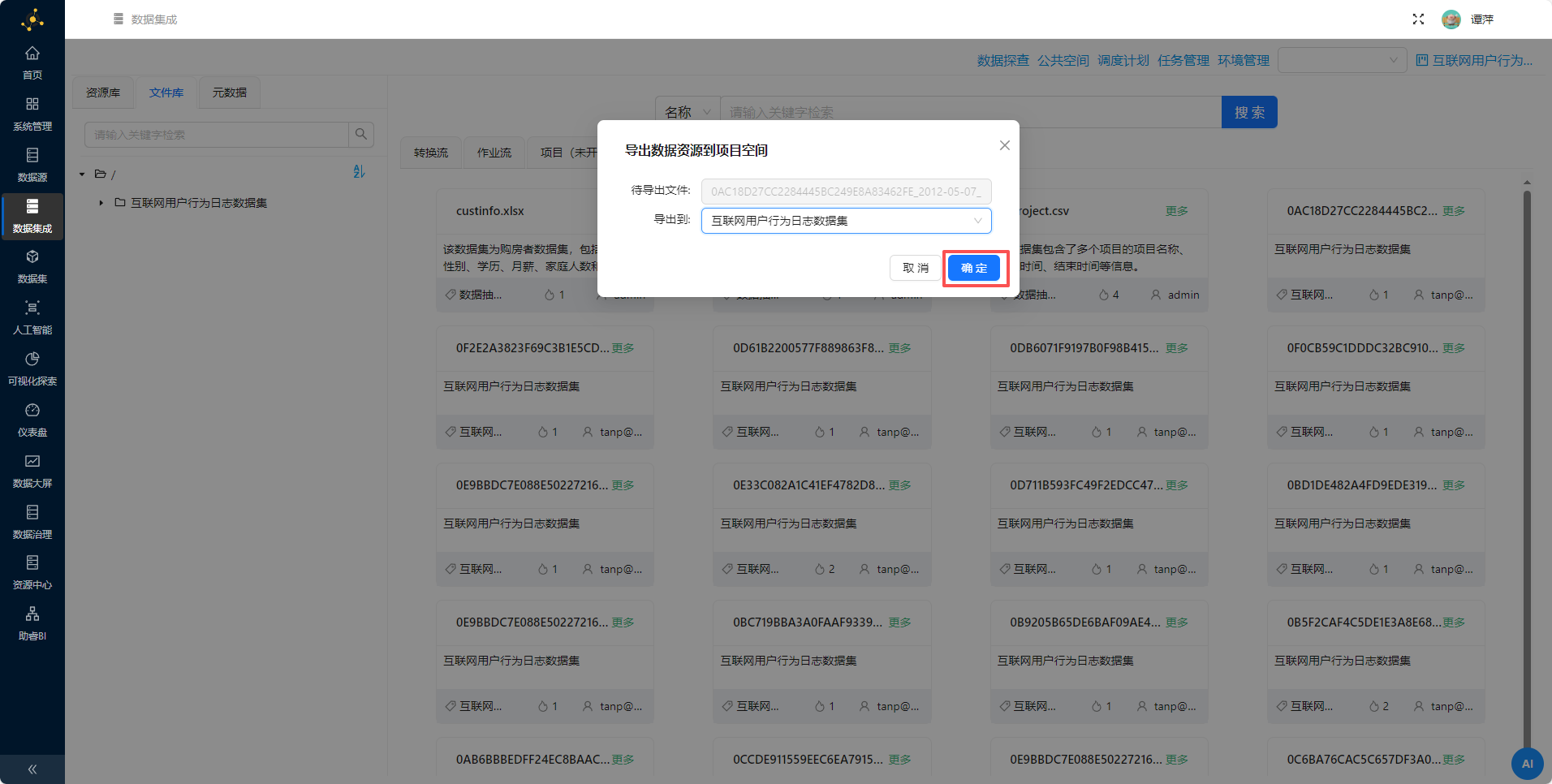Click 更多 on the 0E33C082A1C41EF4782D8 card
Viewport: 1552px width, 784px height.
900,485
